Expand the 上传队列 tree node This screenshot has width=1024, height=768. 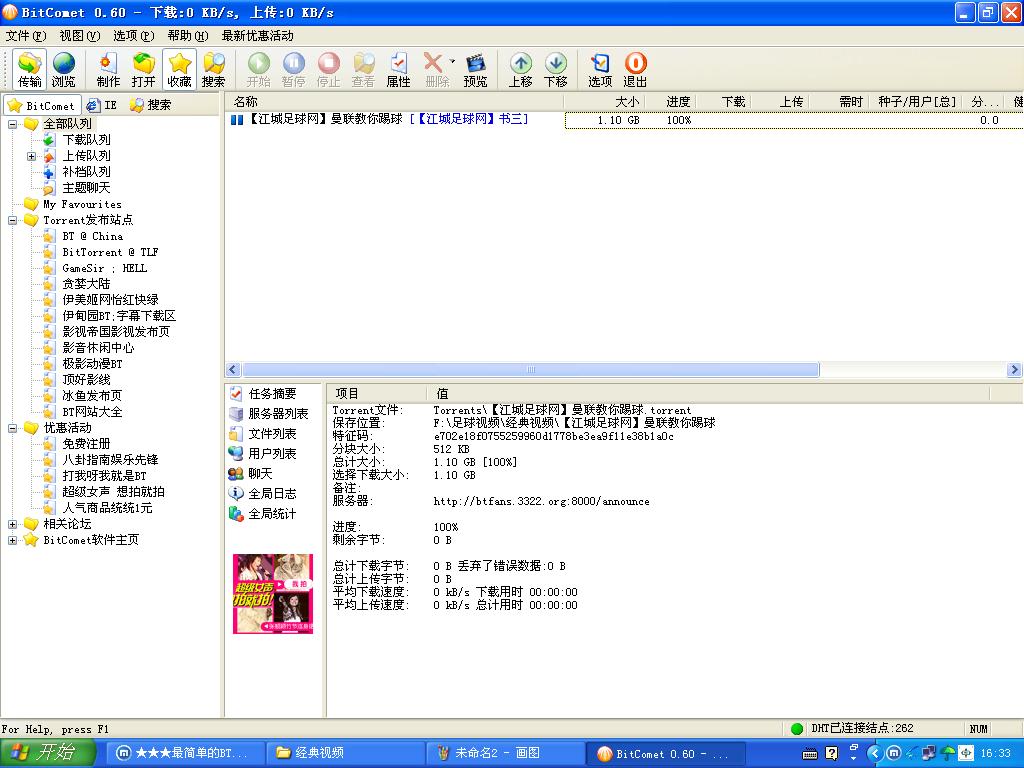pos(31,156)
